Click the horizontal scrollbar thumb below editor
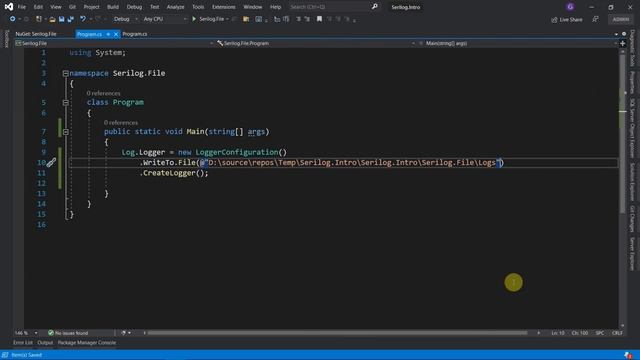The image size is (640, 360). point(337,333)
